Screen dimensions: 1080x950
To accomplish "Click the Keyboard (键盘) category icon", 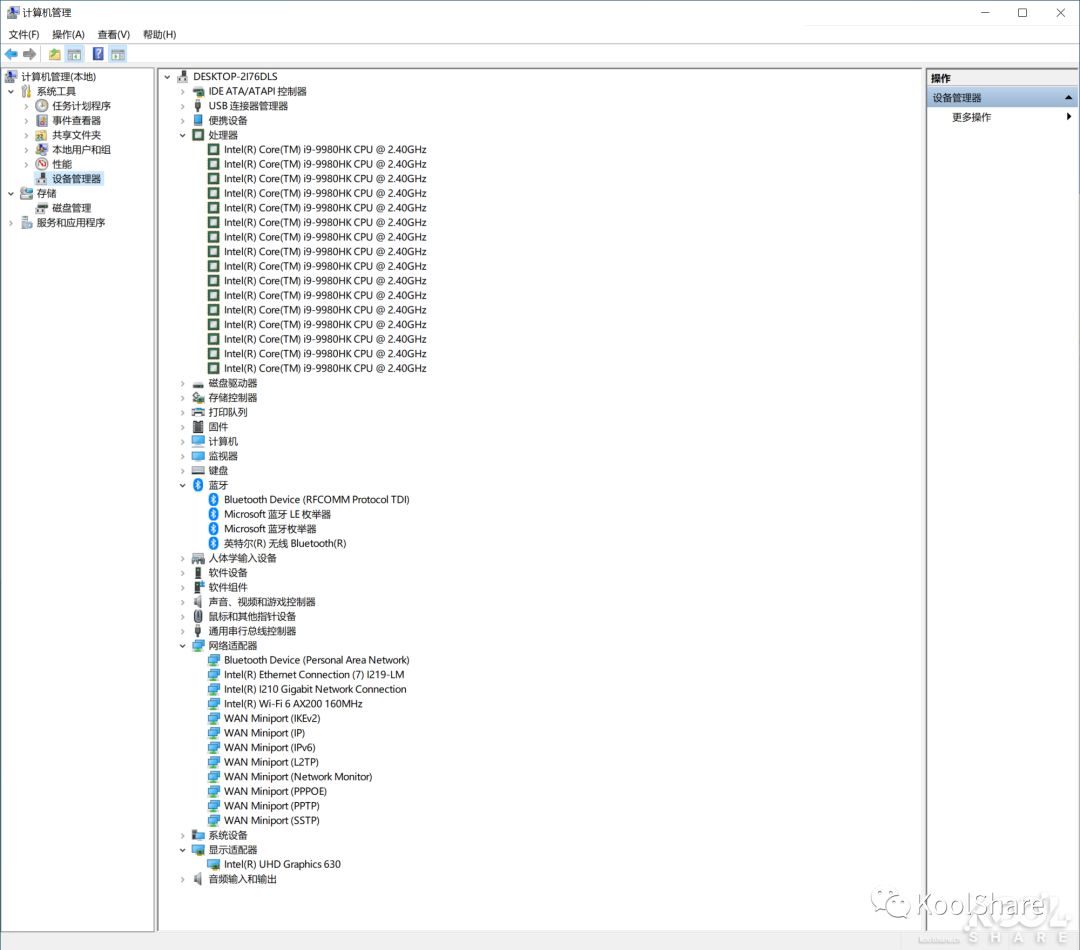I will (198, 471).
